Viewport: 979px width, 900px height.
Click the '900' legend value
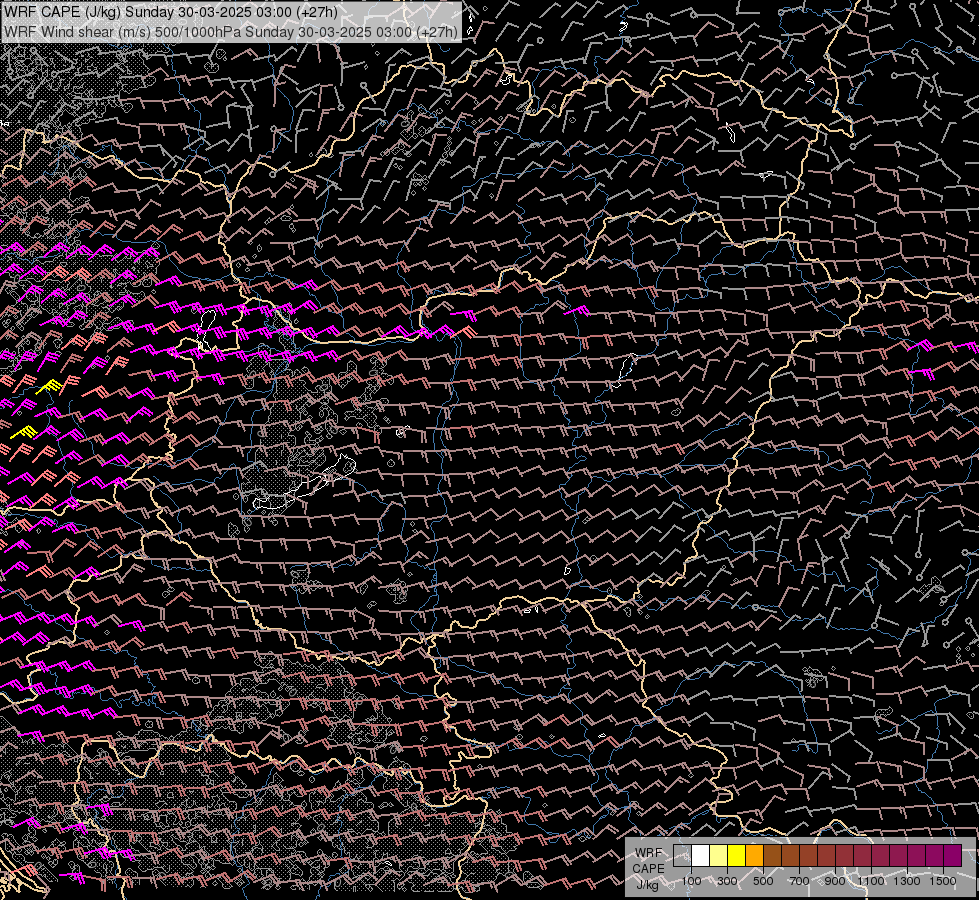tap(835, 881)
